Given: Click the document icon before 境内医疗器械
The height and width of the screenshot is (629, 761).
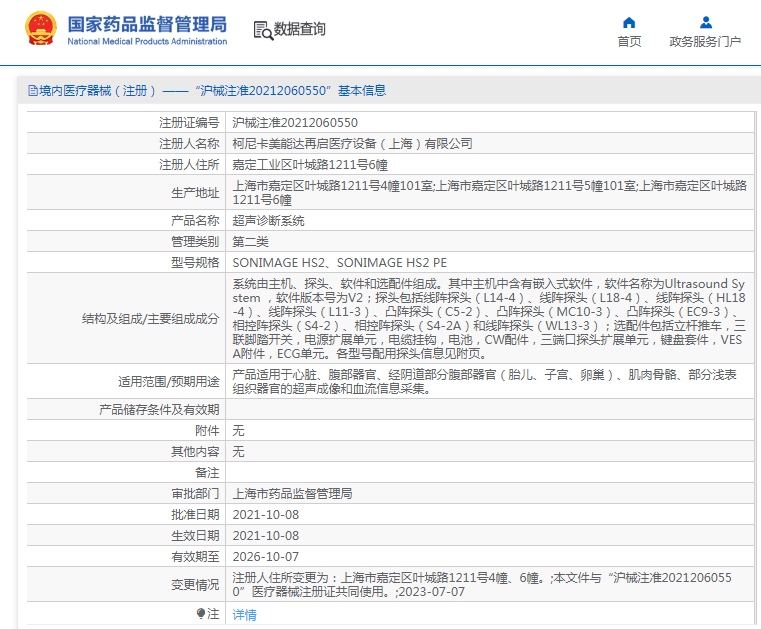Looking at the screenshot, I should (x=33, y=91).
